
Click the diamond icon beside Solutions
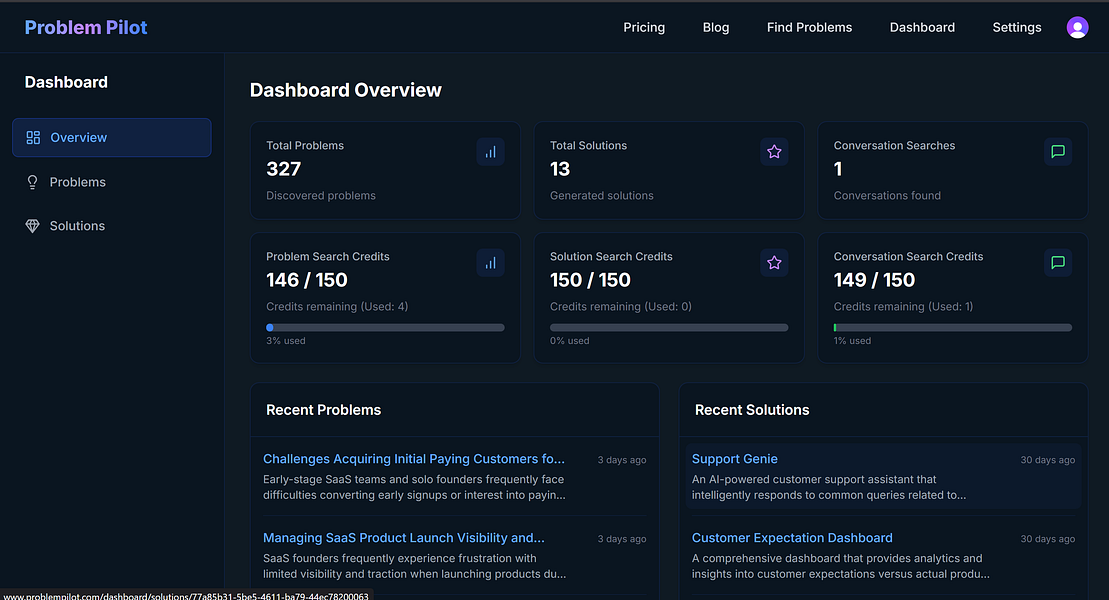coord(33,226)
